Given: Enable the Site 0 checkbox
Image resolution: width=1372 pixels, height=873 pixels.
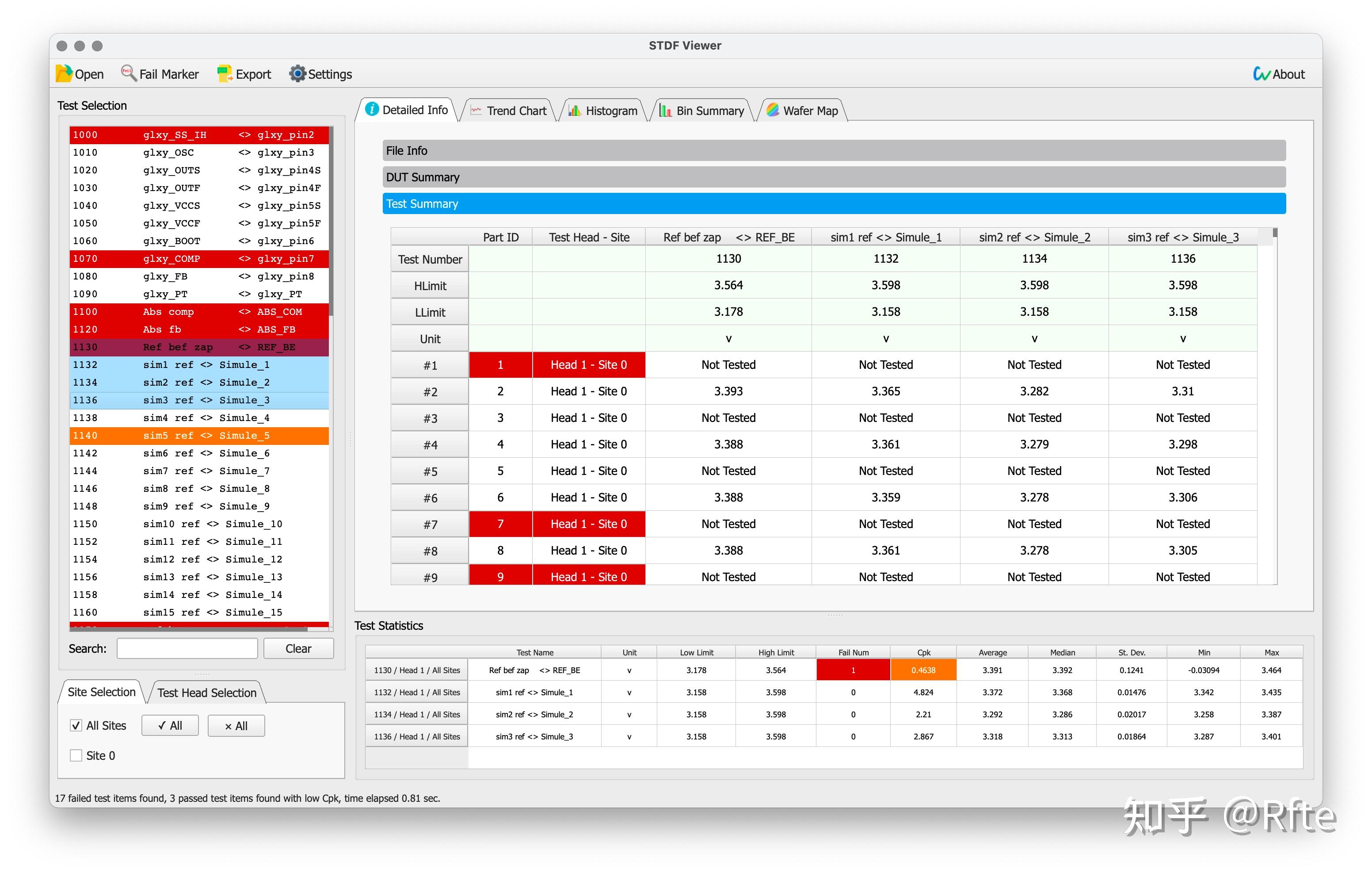Looking at the screenshot, I should pyautogui.click(x=76, y=755).
